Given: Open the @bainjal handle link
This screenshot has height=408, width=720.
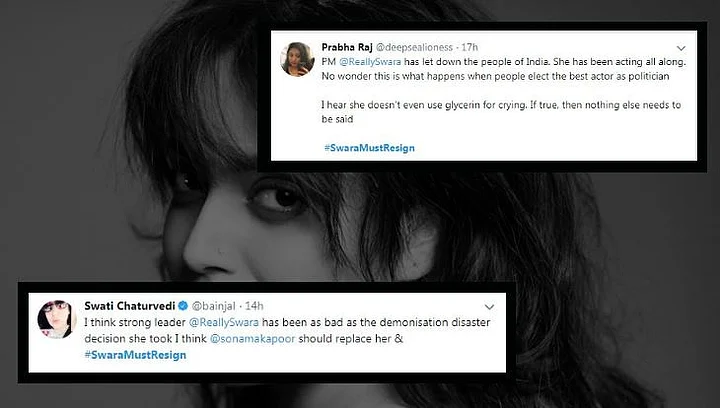Looking at the screenshot, I should 212,305.
